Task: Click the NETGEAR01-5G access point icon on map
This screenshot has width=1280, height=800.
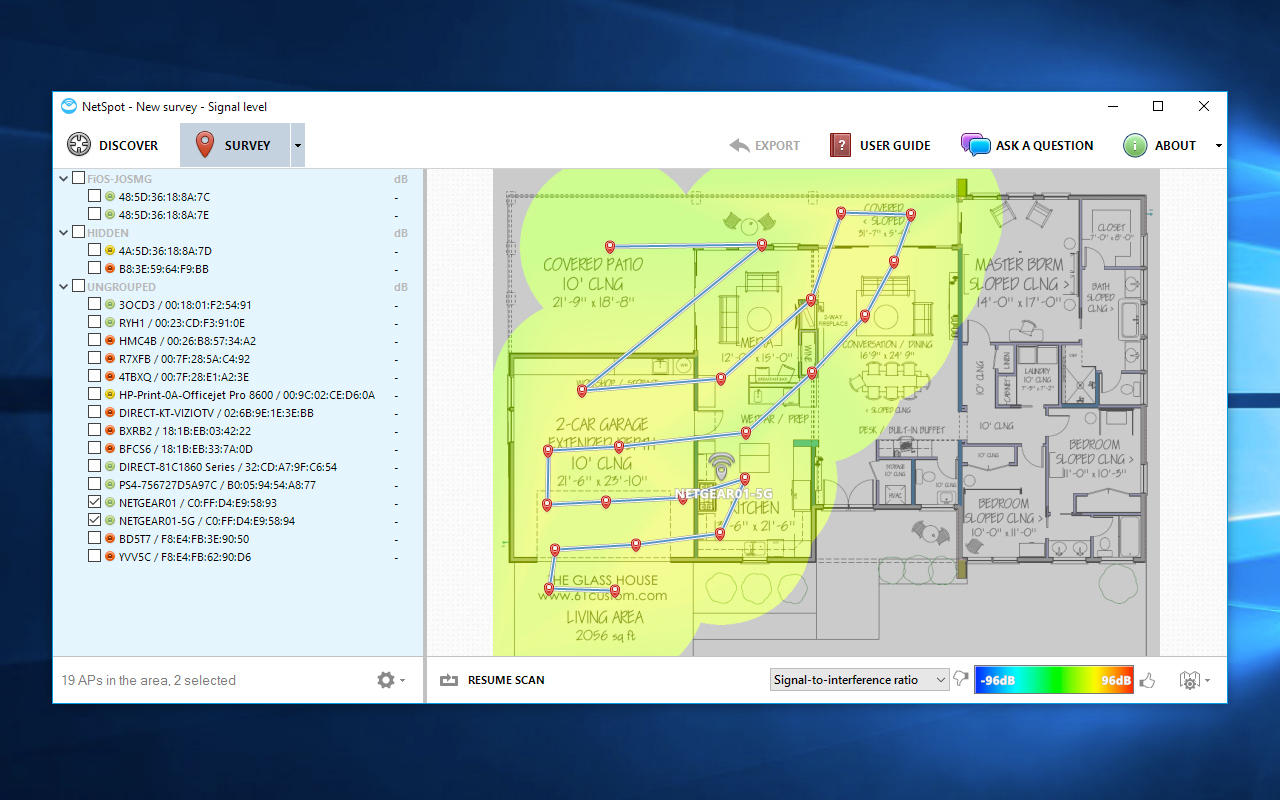Action: [722, 468]
